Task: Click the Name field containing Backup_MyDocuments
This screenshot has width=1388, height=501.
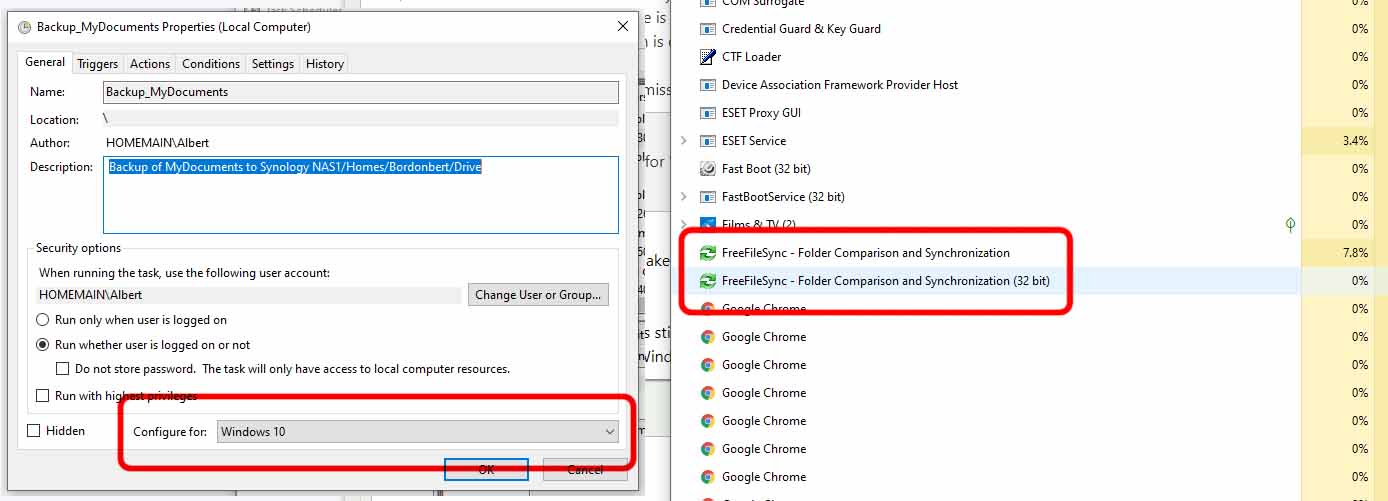Action: (x=361, y=92)
